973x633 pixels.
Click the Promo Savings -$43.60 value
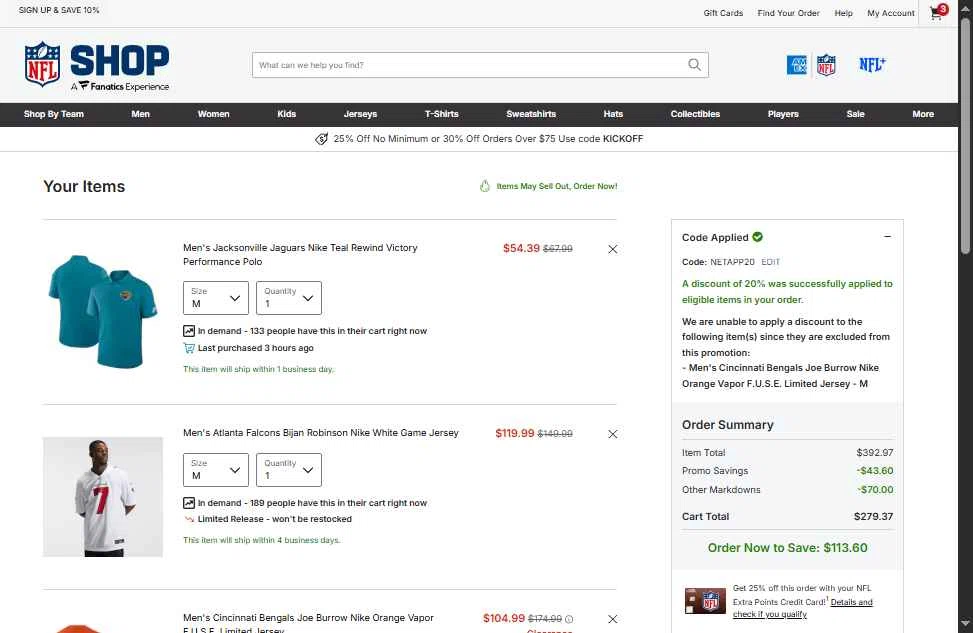[x=875, y=470]
